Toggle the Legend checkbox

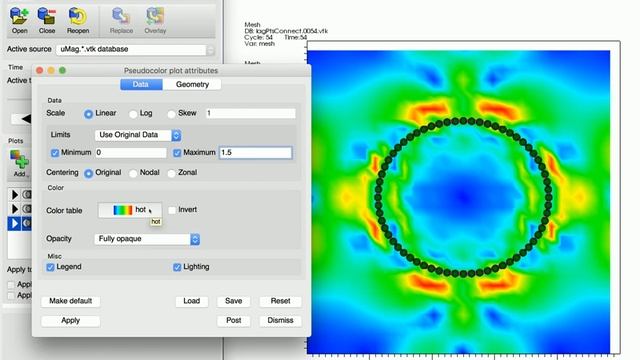click(x=50, y=267)
